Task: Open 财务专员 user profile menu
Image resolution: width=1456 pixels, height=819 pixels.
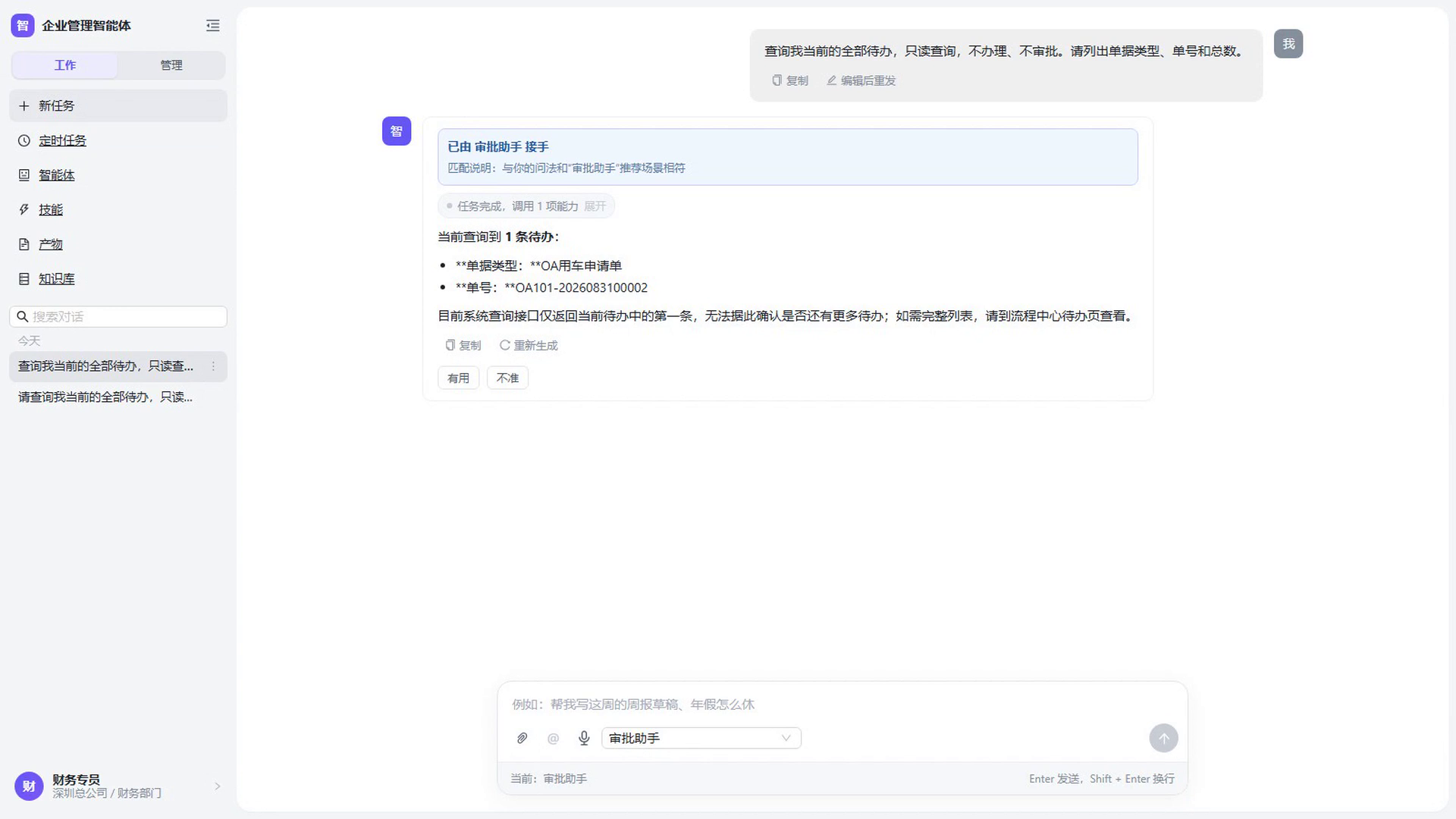Action: pos(118,786)
